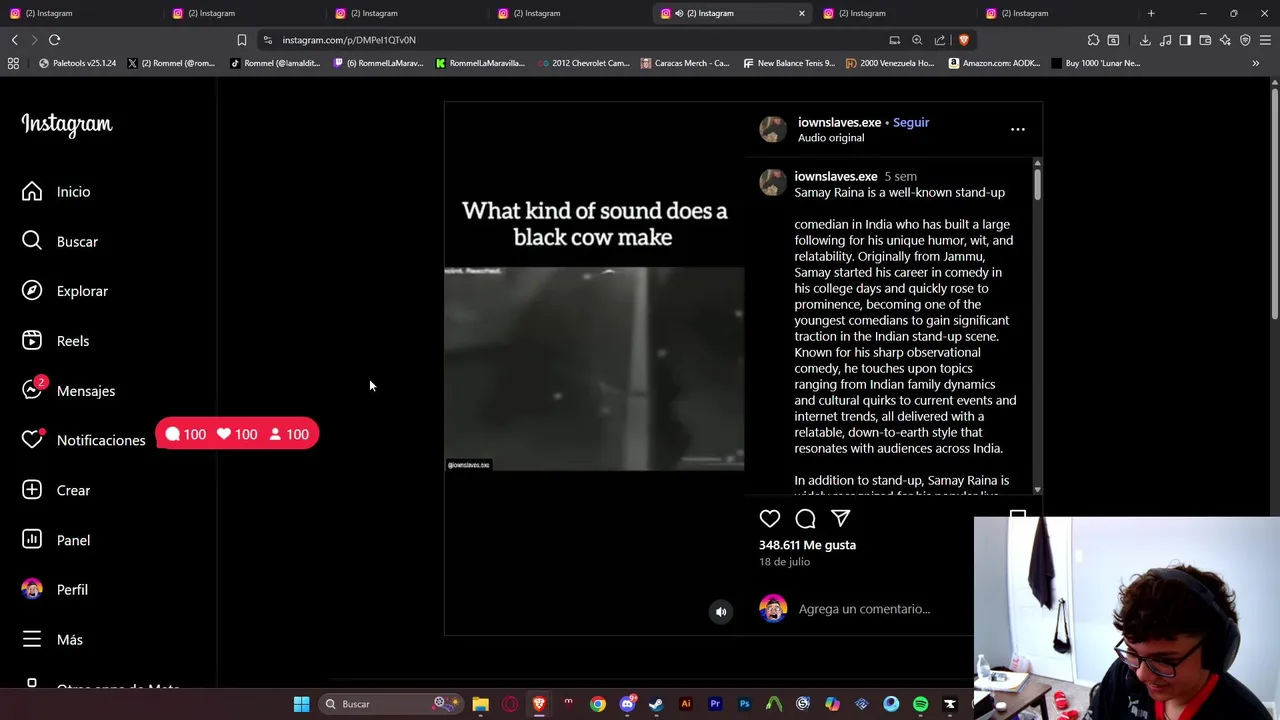Open browser extensions puzzle icon
The height and width of the screenshot is (720, 1280).
coord(1093,40)
